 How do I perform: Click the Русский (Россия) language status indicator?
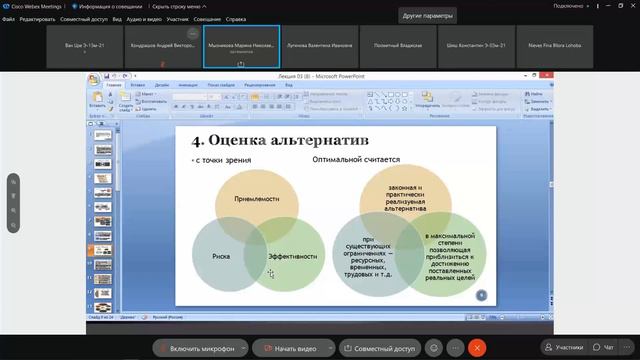click(167, 317)
